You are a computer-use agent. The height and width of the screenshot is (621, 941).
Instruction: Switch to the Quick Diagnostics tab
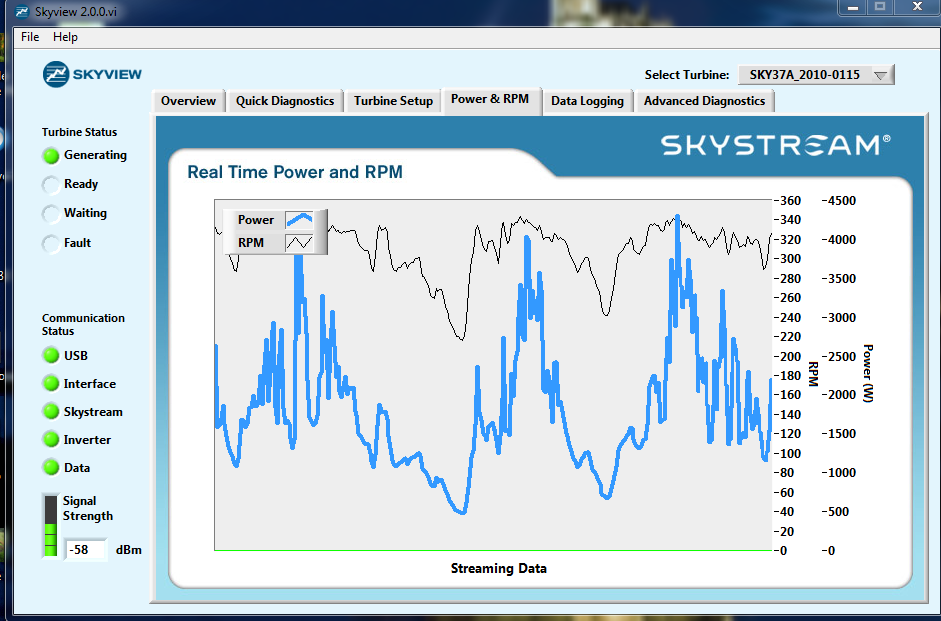tap(285, 101)
